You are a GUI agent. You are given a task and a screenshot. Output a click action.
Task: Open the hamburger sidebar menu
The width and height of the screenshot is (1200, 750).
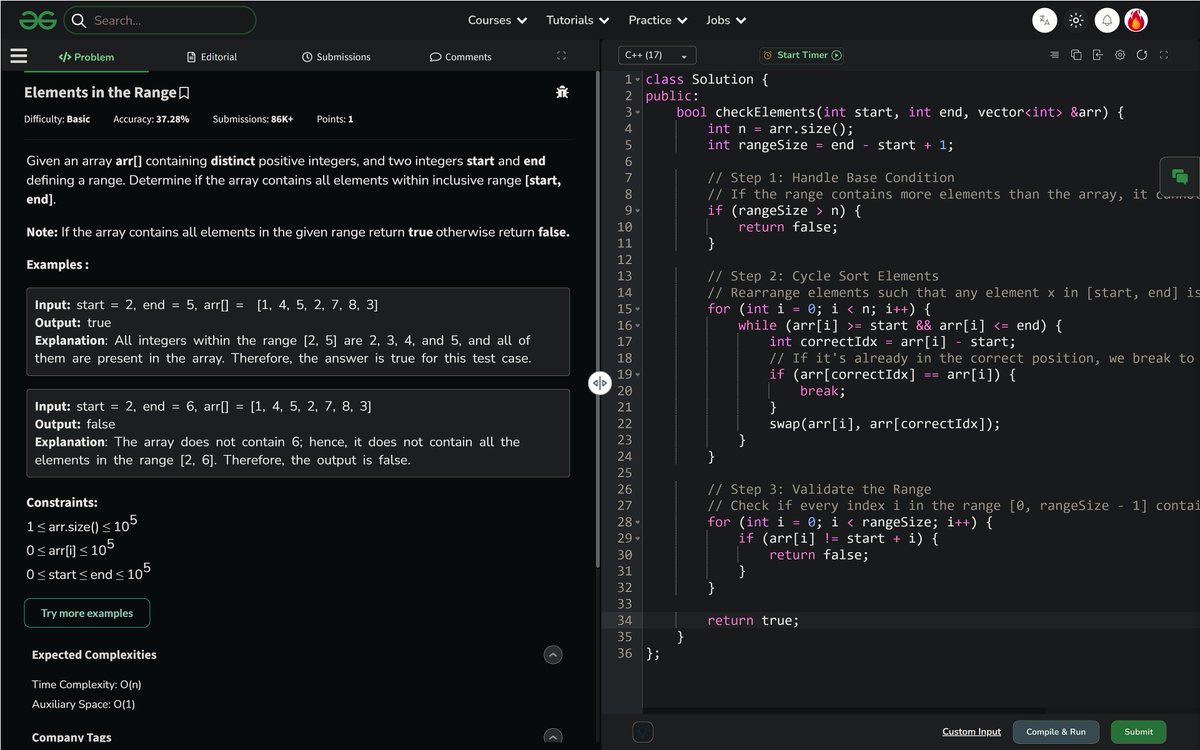[19, 56]
